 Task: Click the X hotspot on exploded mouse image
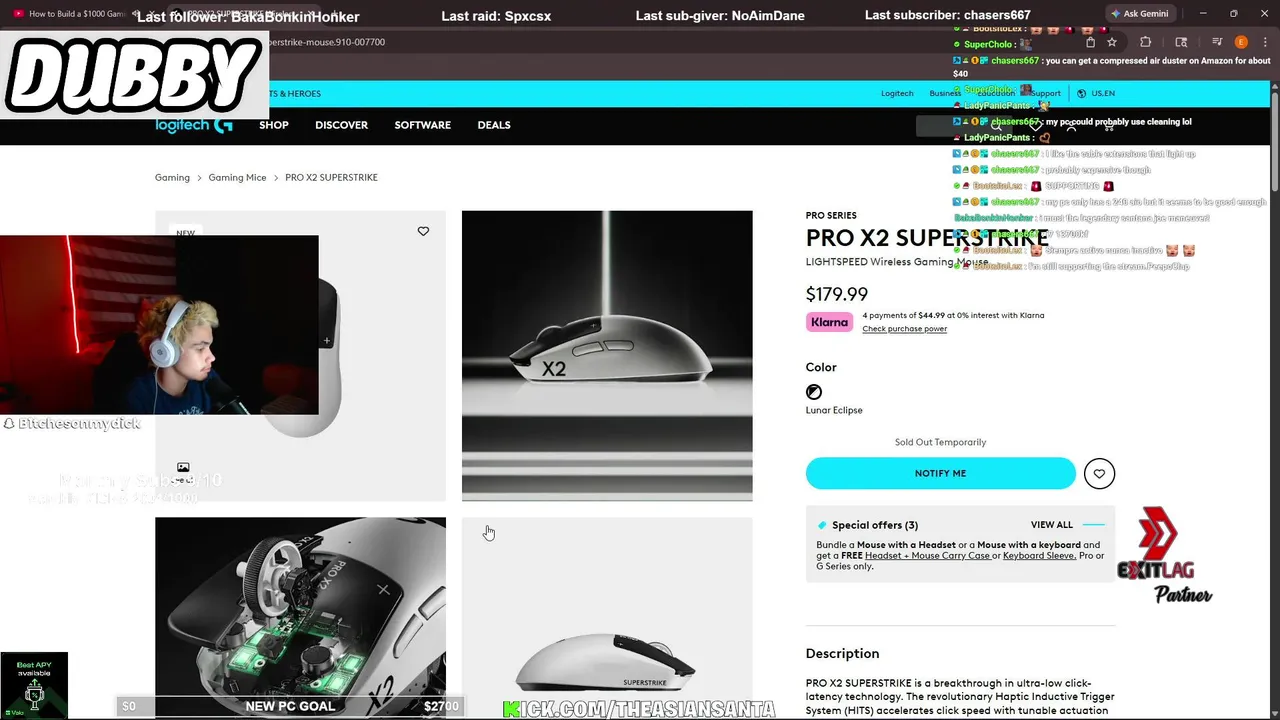click(x=383, y=590)
